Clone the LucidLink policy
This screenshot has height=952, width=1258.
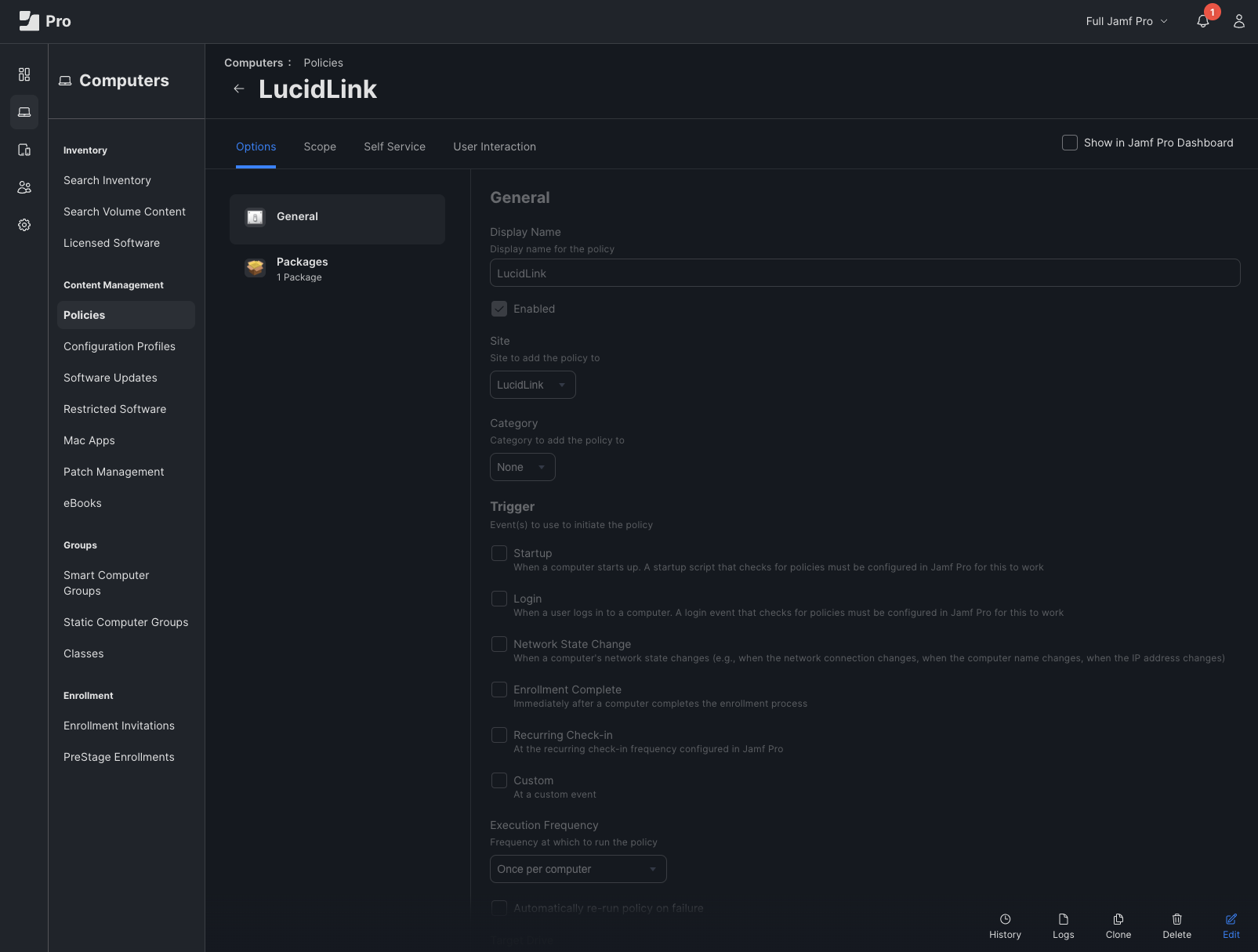(x=1118, y=925)
